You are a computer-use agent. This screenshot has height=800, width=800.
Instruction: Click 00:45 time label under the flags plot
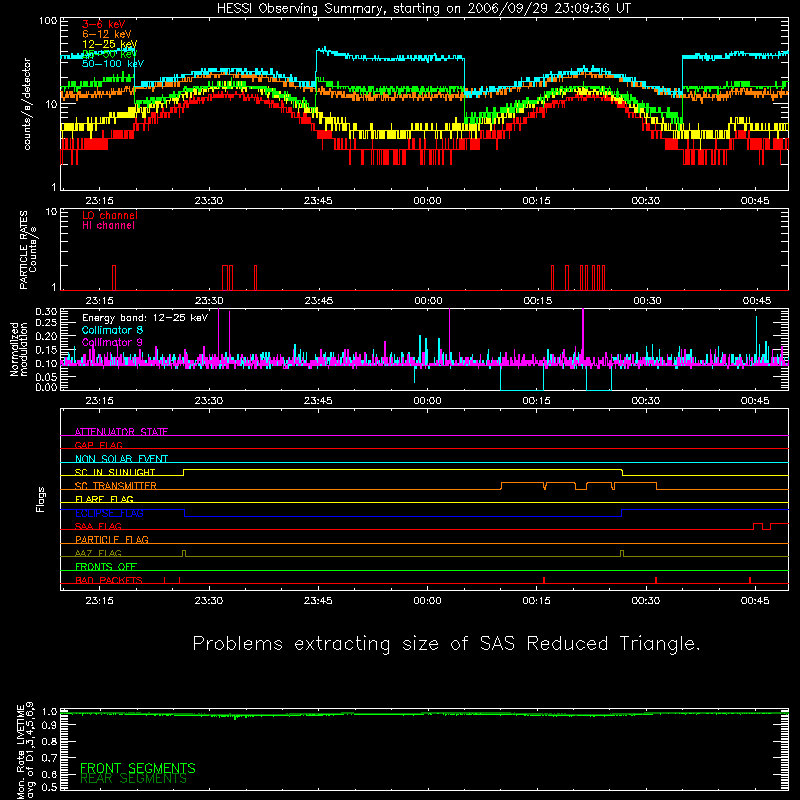pyautogui.click(x=755, y=601)
